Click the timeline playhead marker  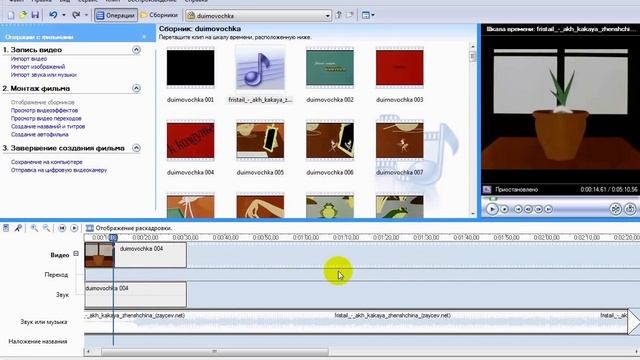113,237
